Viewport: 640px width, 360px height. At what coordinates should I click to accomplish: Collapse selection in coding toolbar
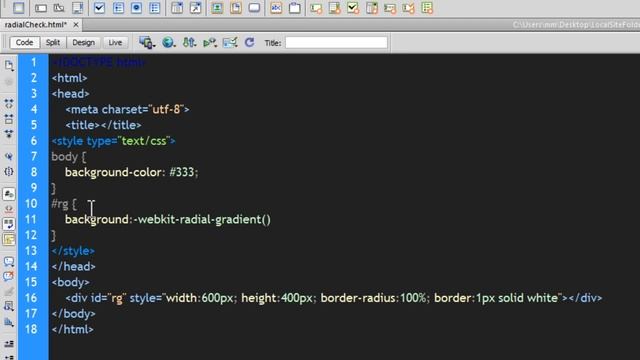(x=9, y=119)
